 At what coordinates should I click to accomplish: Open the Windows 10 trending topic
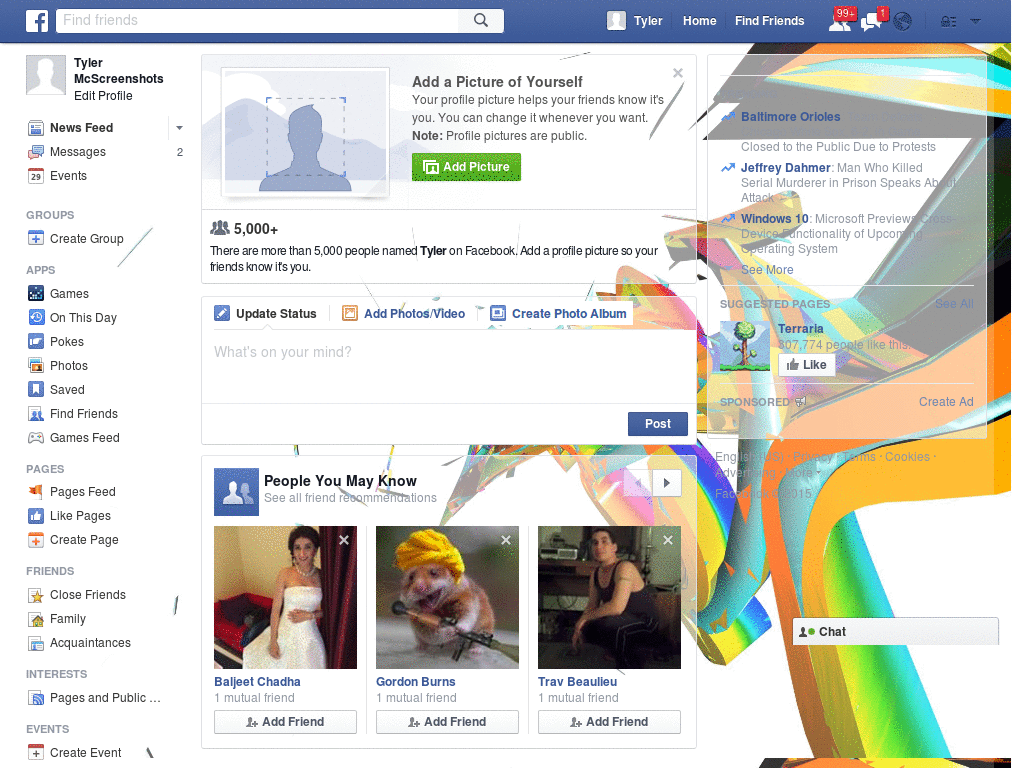(775, 219)
